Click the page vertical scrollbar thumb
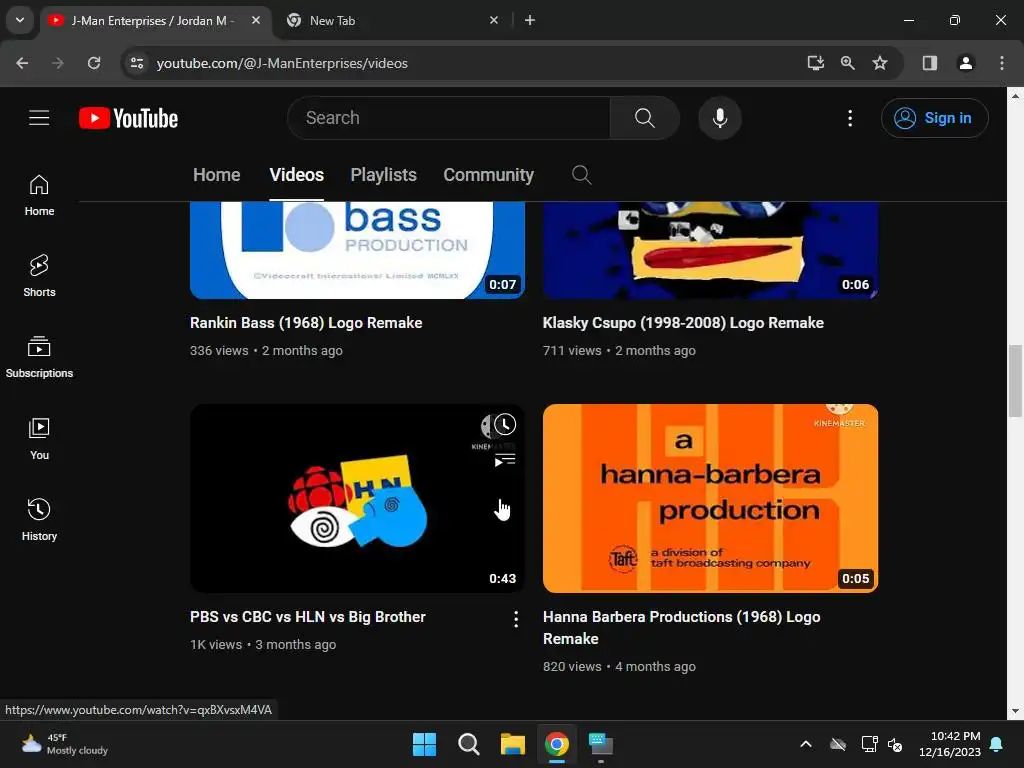This screenshot has height=768, width=1024. point(1015,380)
